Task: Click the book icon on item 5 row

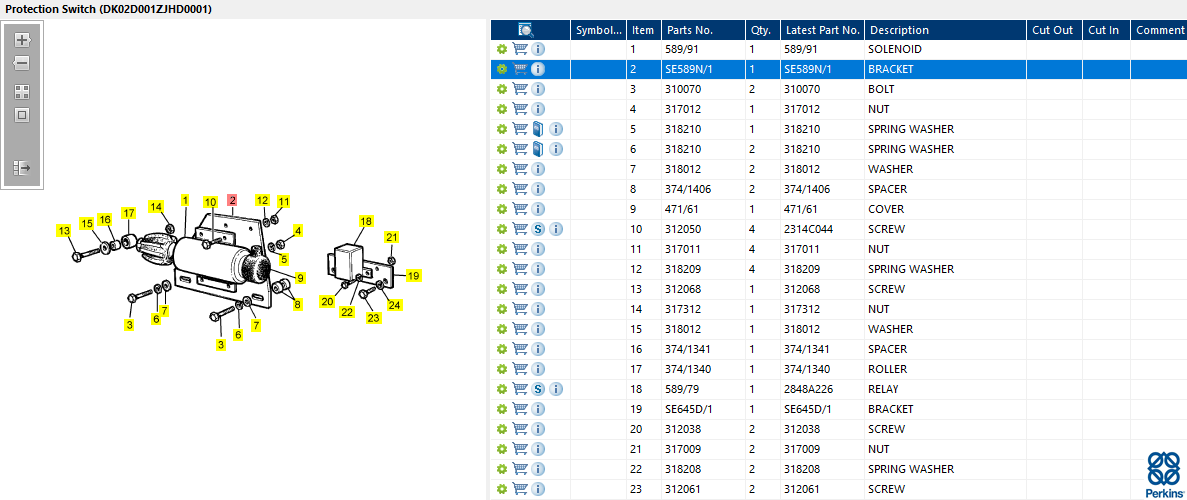Action: tap(538, 129)
